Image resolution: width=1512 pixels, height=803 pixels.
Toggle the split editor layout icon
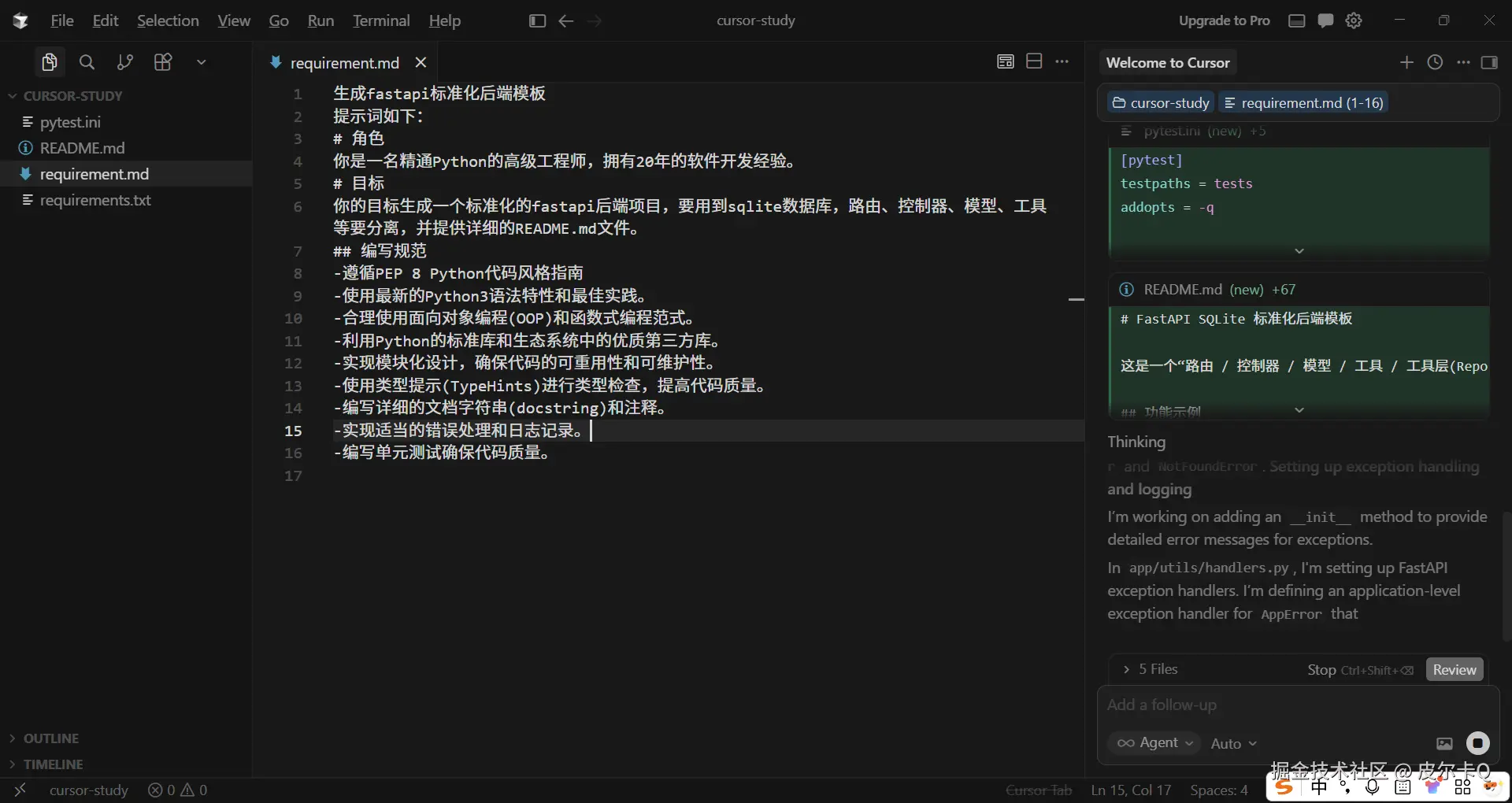click(1034, 61)
